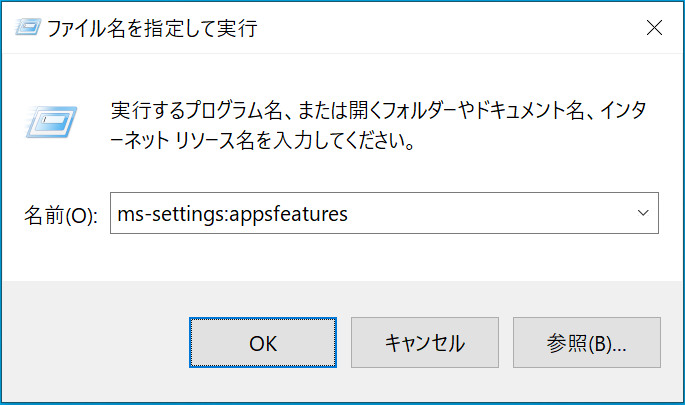Image resolution: width=685 pixels, height=405 pixels.
Task: Click the word appsfeatures in the field
Action: point(288,214)
